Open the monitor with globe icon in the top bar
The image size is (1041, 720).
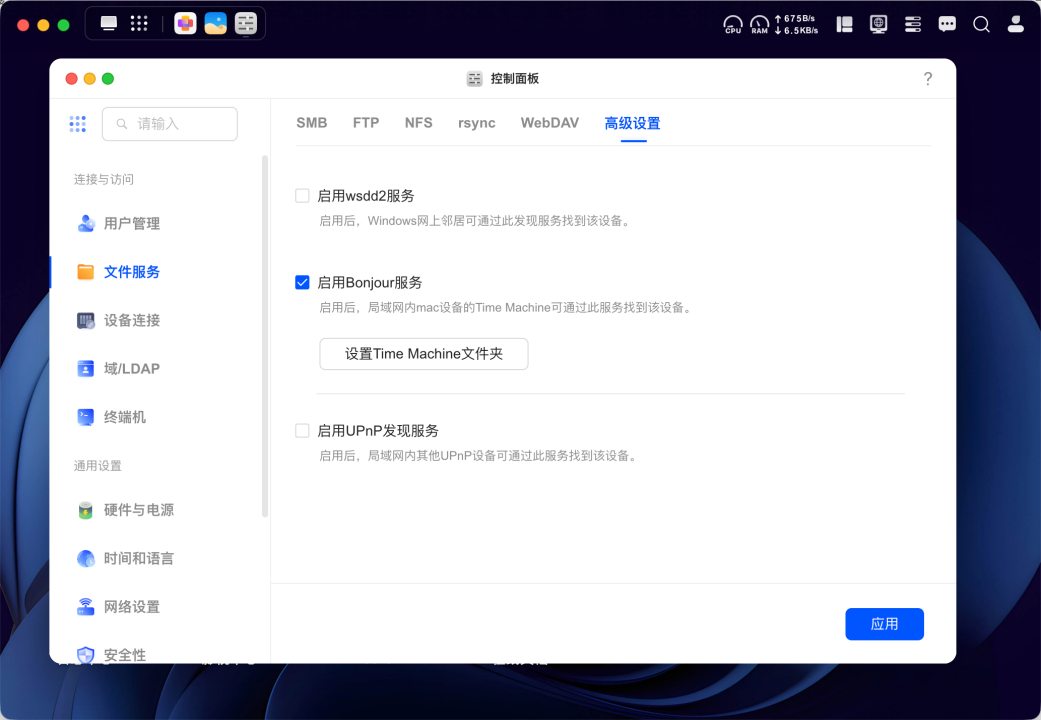[x=878, y=25]
